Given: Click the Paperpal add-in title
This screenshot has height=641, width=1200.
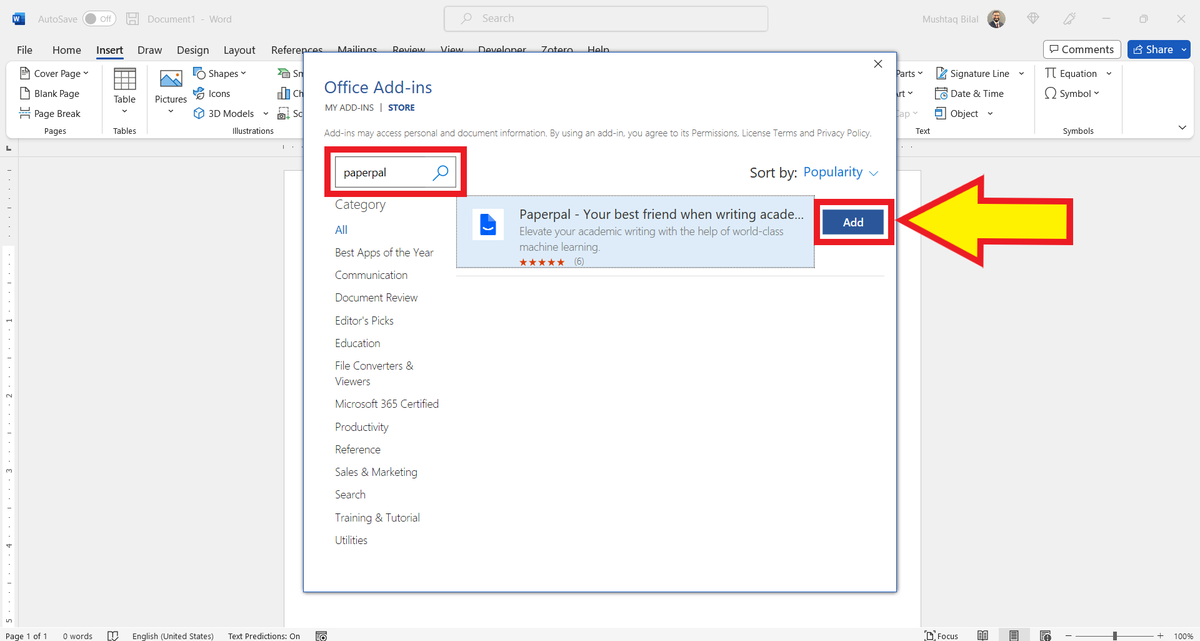Looking at the screenshot, I should point(661,214).
